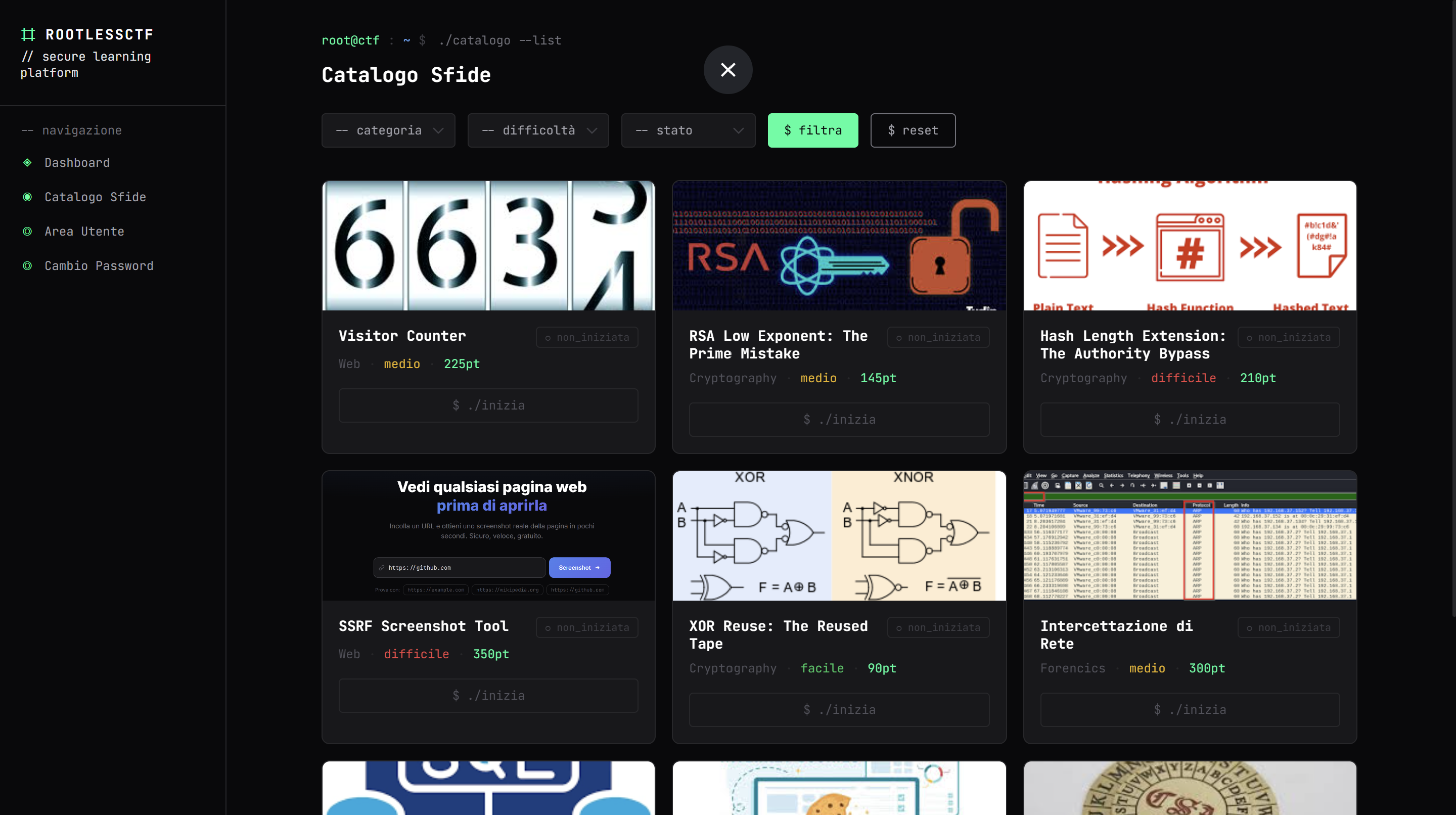Screen dimensions: 1456x815
Task: Click the 90pt value on XOR card
Action: click(x=882, y=668)
